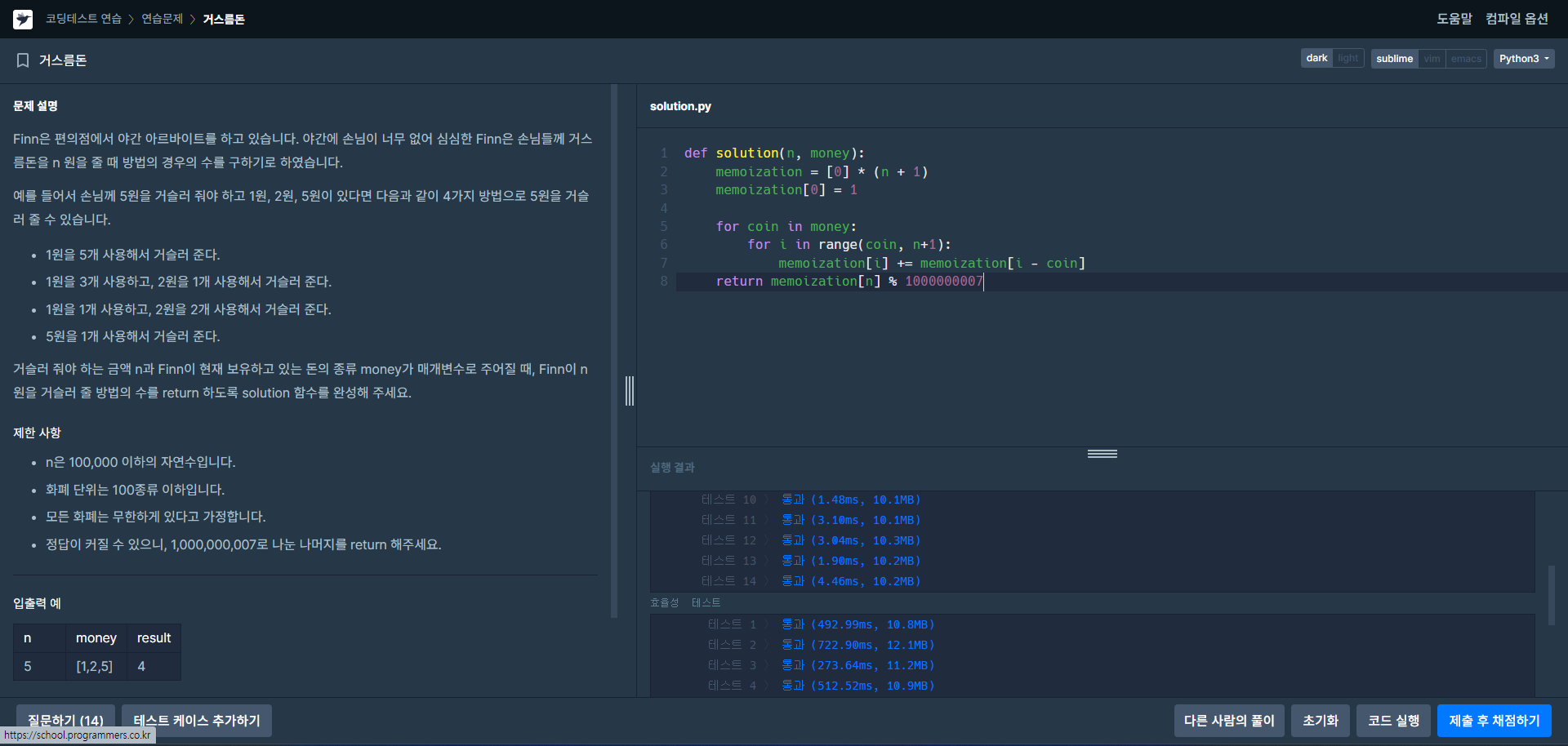The width and height of the screenshot is (1568, 746).
Task: Run code with 코드 실행 button
Action: click(1394, 721)
